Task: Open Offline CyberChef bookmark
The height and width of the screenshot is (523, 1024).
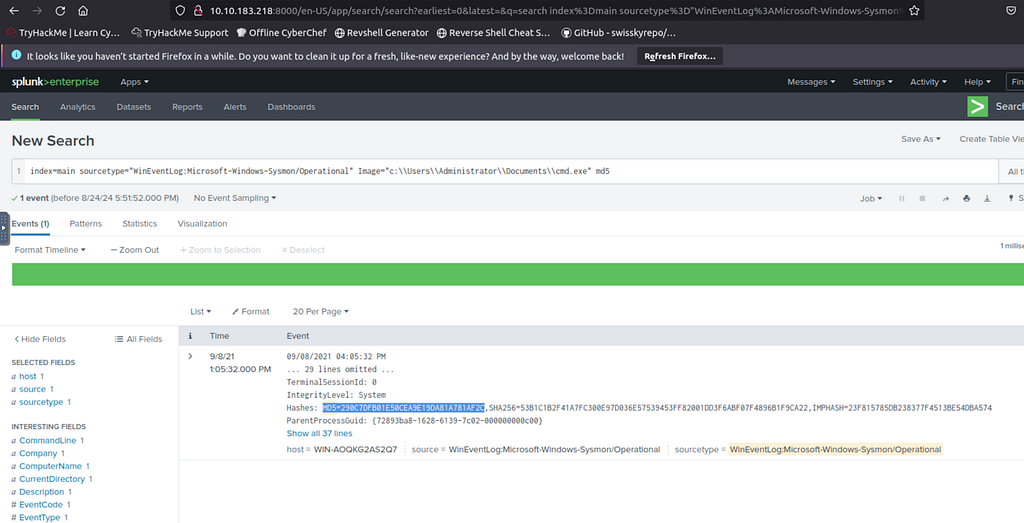Action: click(x=281, y=33)
